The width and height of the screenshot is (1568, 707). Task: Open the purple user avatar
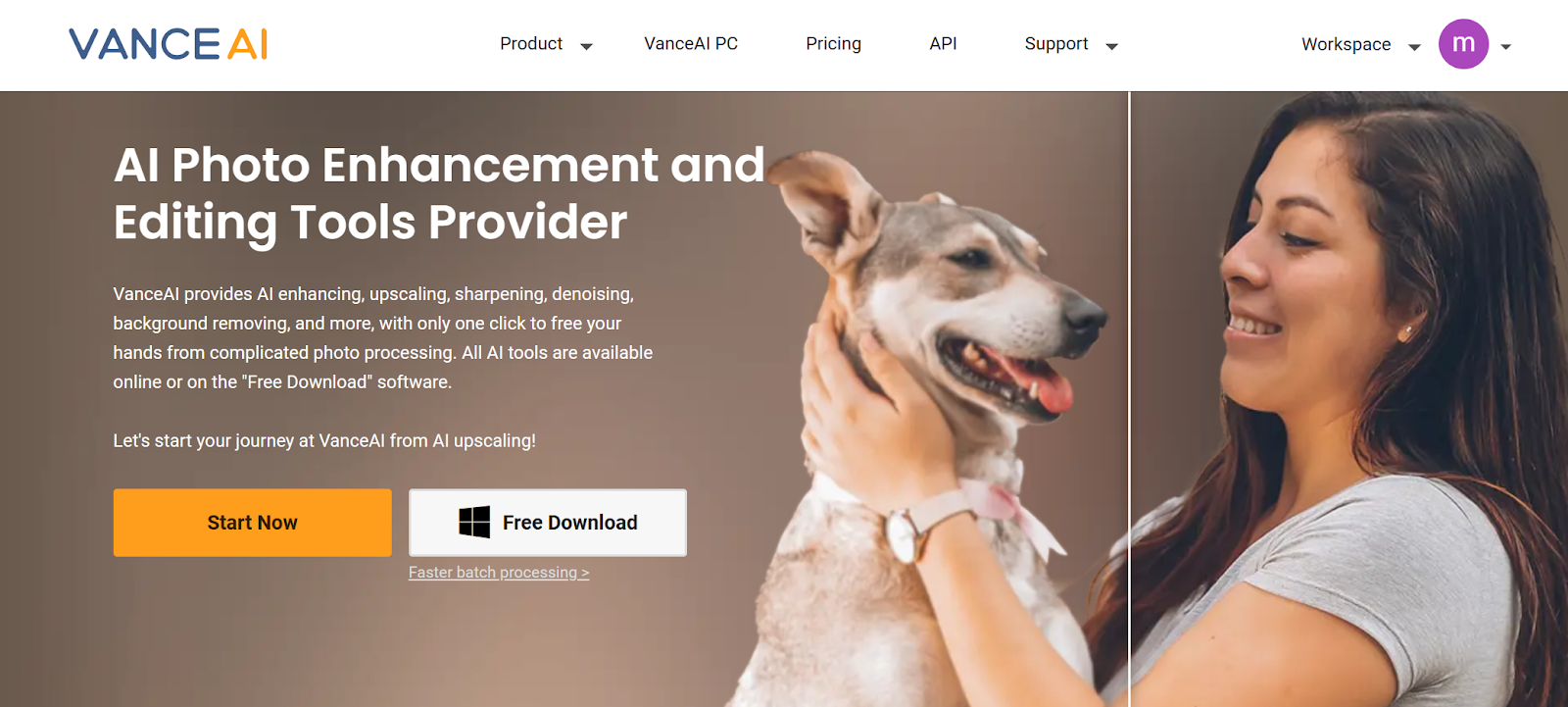click(x=1463, y=44)
